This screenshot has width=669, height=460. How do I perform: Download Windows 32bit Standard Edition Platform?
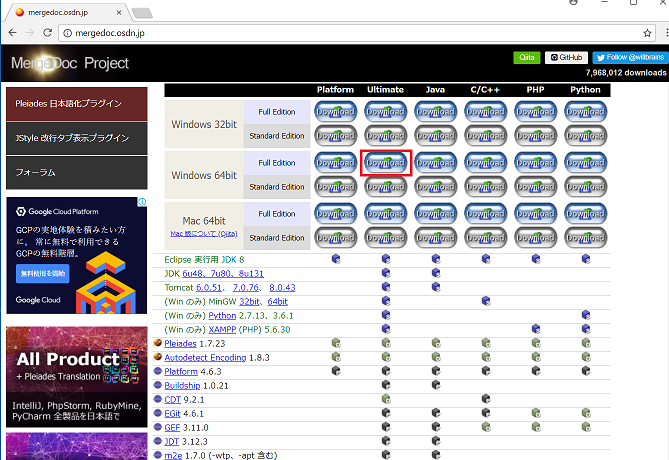tap(335, 136)
